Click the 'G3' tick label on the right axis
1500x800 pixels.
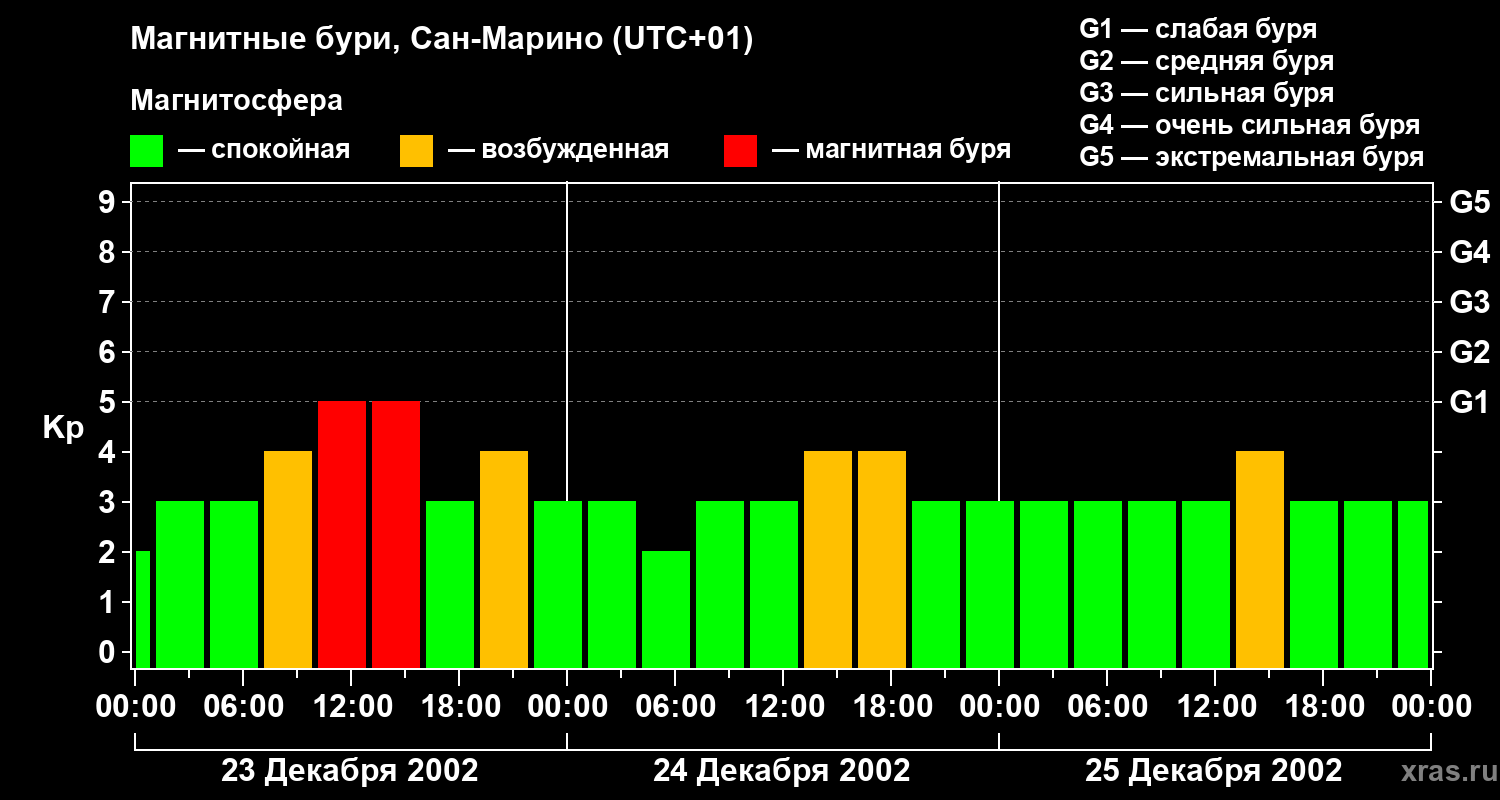[1470, 302]
